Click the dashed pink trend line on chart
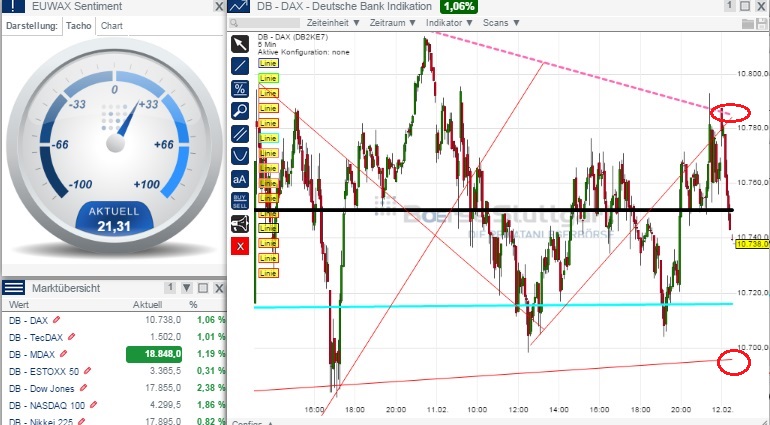This screenshot has width=770, height=425. pos(579,74)
